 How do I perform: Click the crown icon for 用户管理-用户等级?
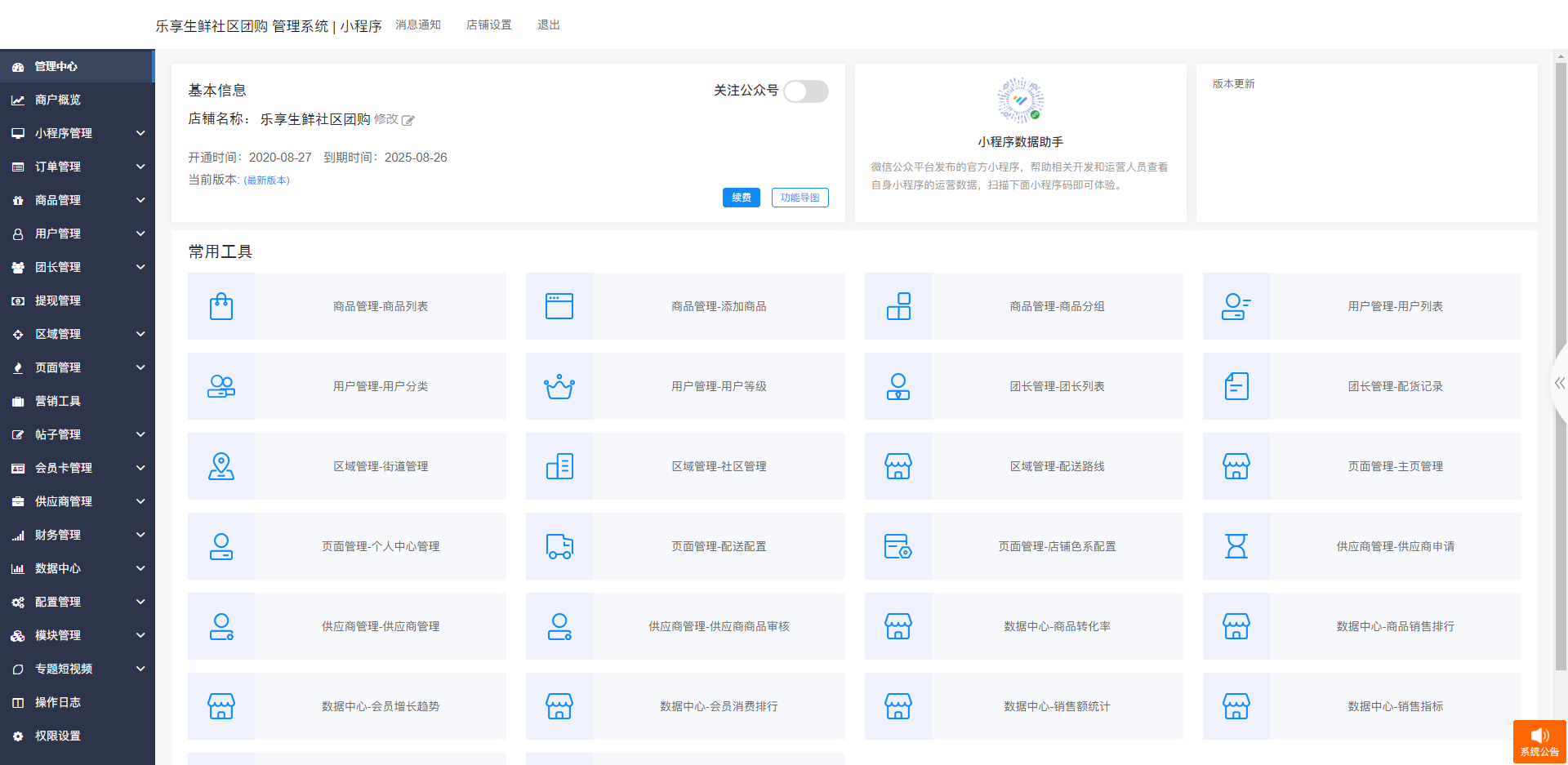click(559, 386)
